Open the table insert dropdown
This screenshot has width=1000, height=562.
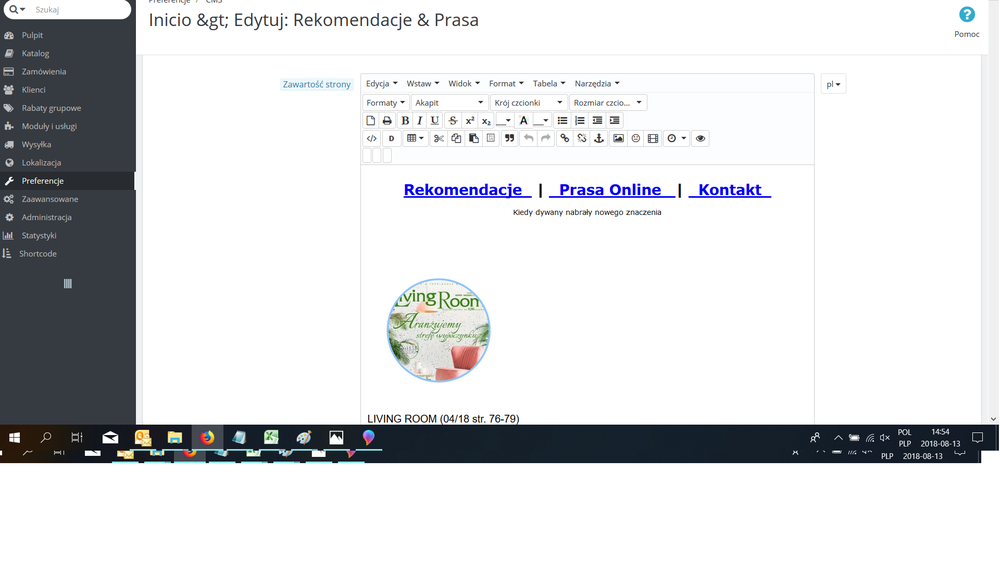[x=415, y=138]
